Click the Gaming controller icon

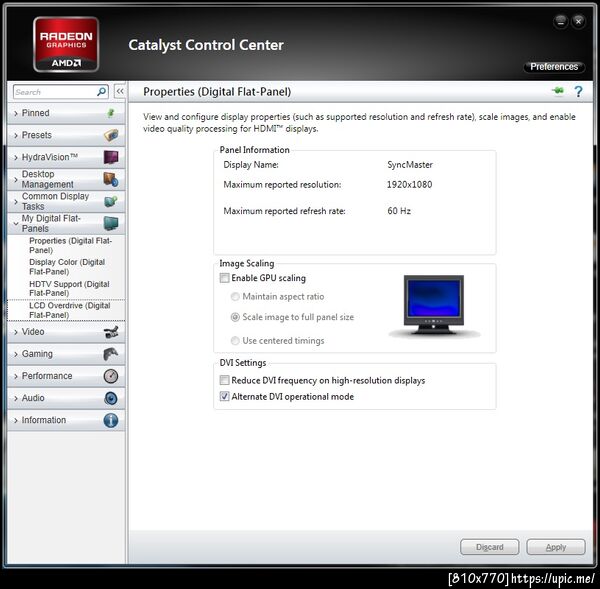click(111, 354)
